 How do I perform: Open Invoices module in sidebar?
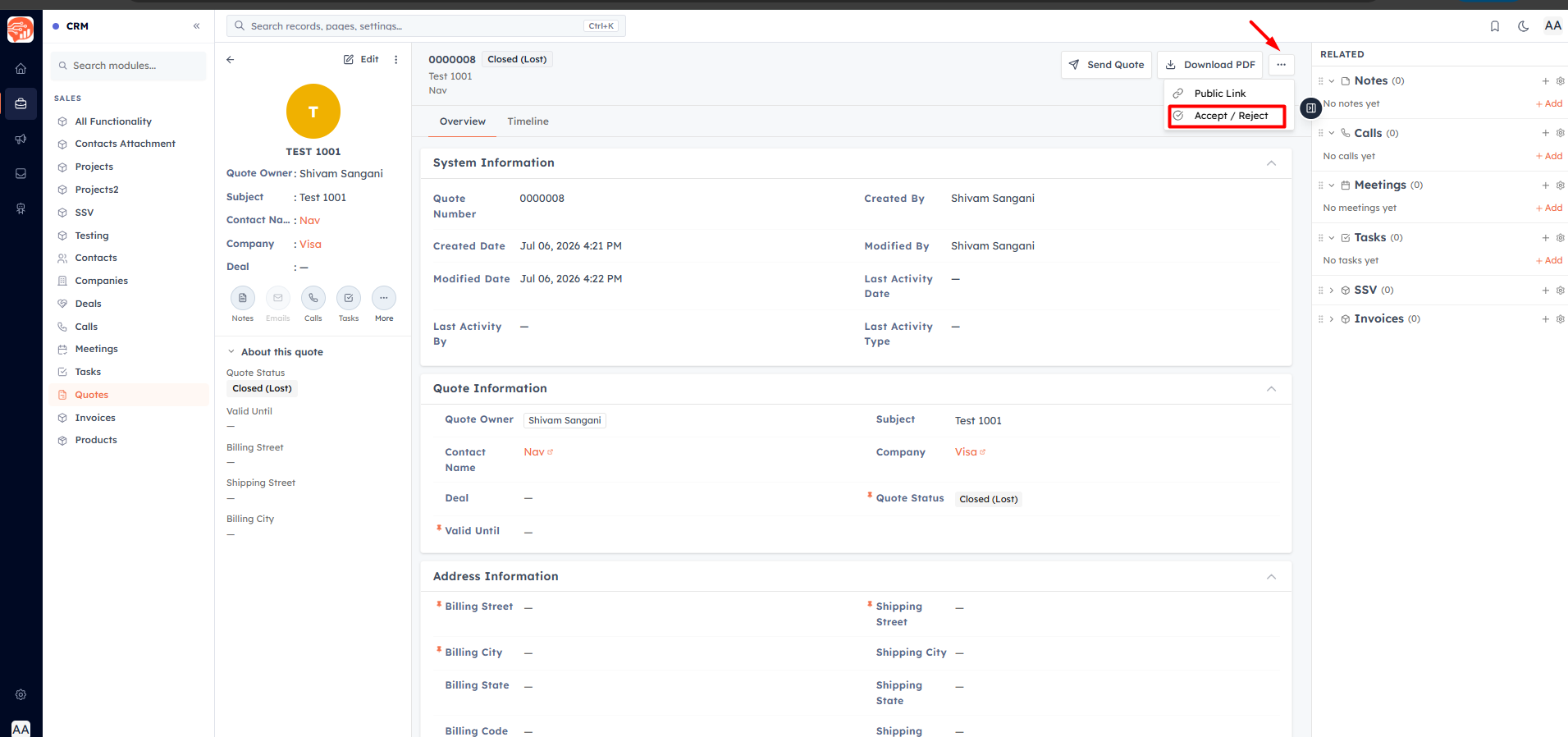click(129, 418)
